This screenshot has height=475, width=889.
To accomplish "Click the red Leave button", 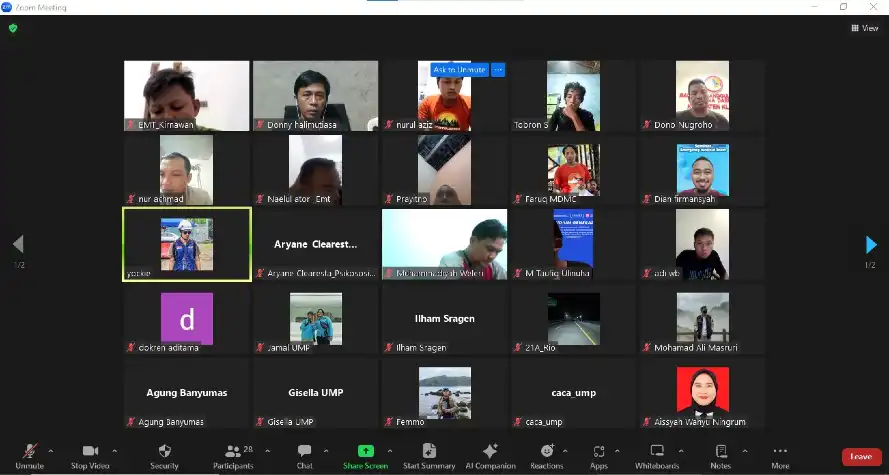I will (861, 456).
